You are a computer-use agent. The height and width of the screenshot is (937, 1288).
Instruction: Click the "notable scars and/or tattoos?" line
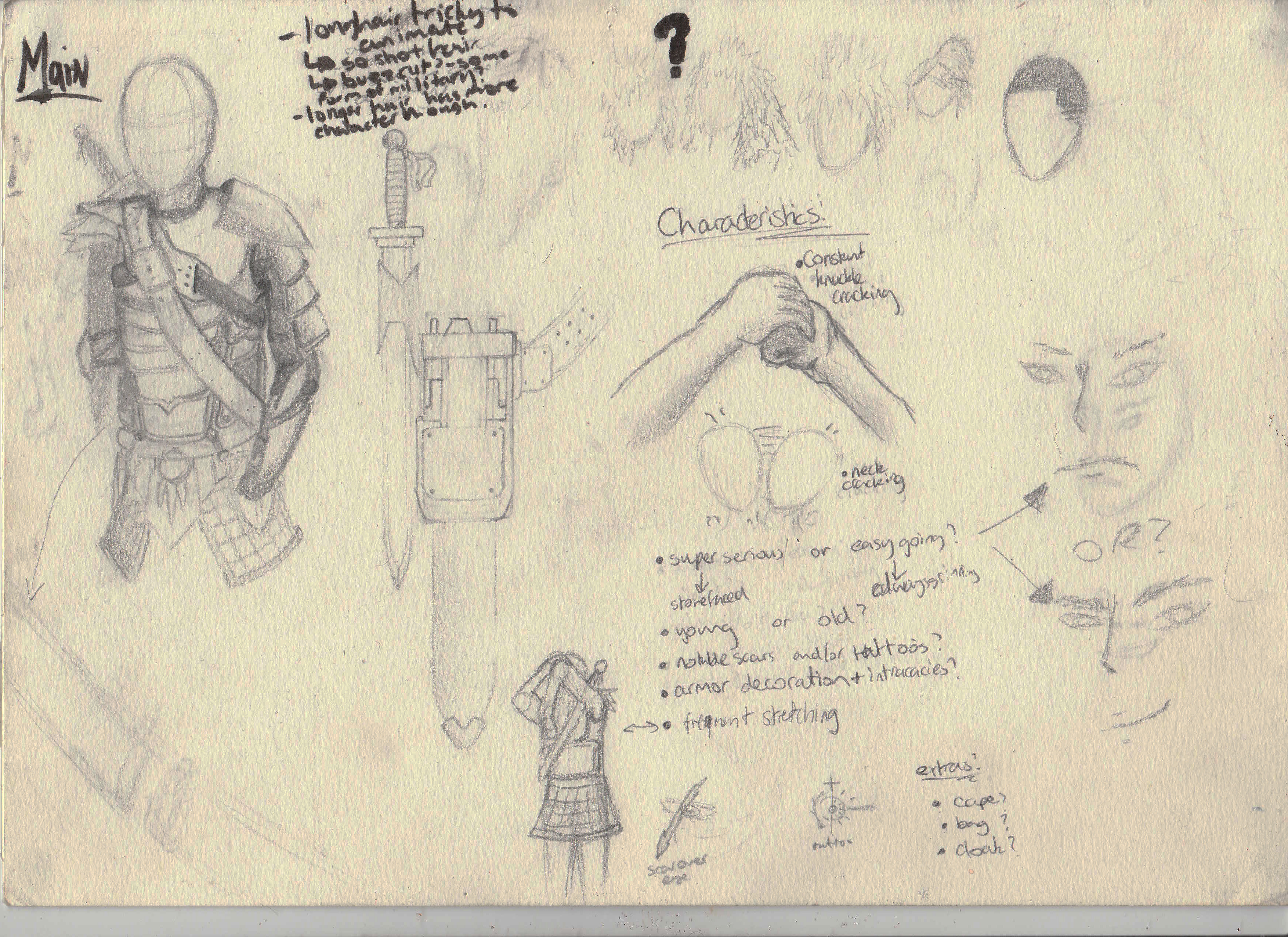coord(801,654)
